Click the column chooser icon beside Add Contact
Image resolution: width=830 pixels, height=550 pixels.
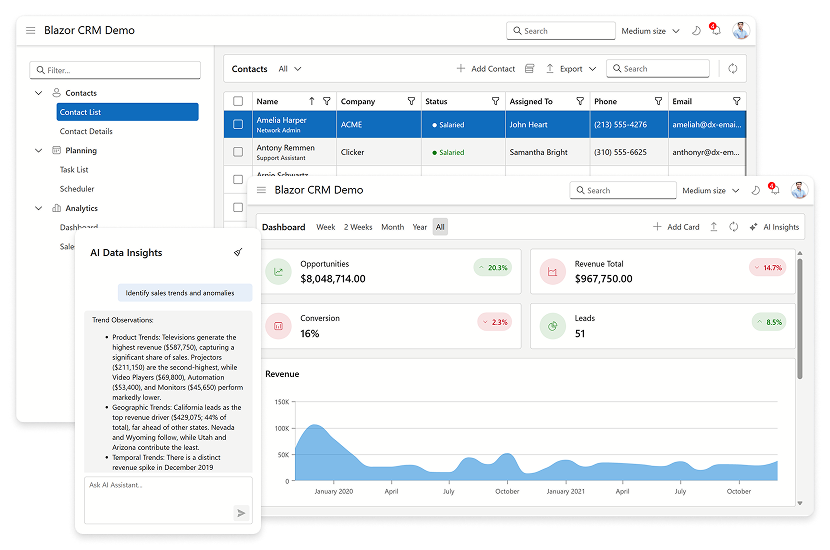529,69
